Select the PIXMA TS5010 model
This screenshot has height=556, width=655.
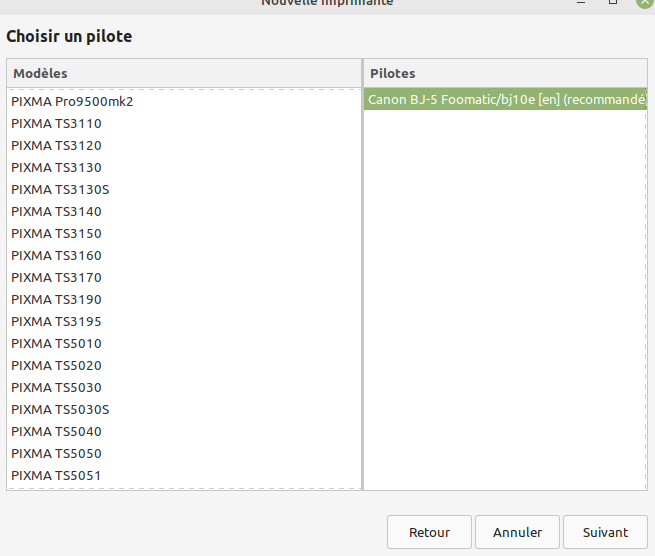click(56, 343)
